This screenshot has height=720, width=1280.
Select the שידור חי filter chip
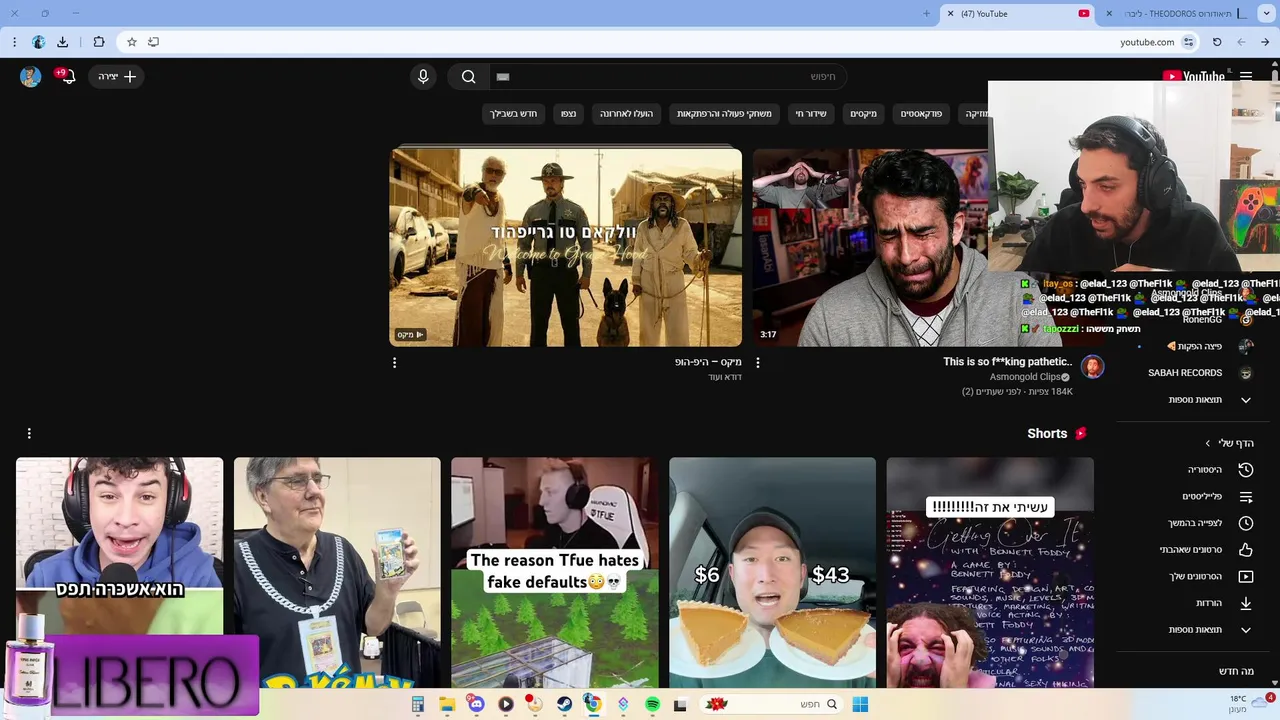click(811, 114)
